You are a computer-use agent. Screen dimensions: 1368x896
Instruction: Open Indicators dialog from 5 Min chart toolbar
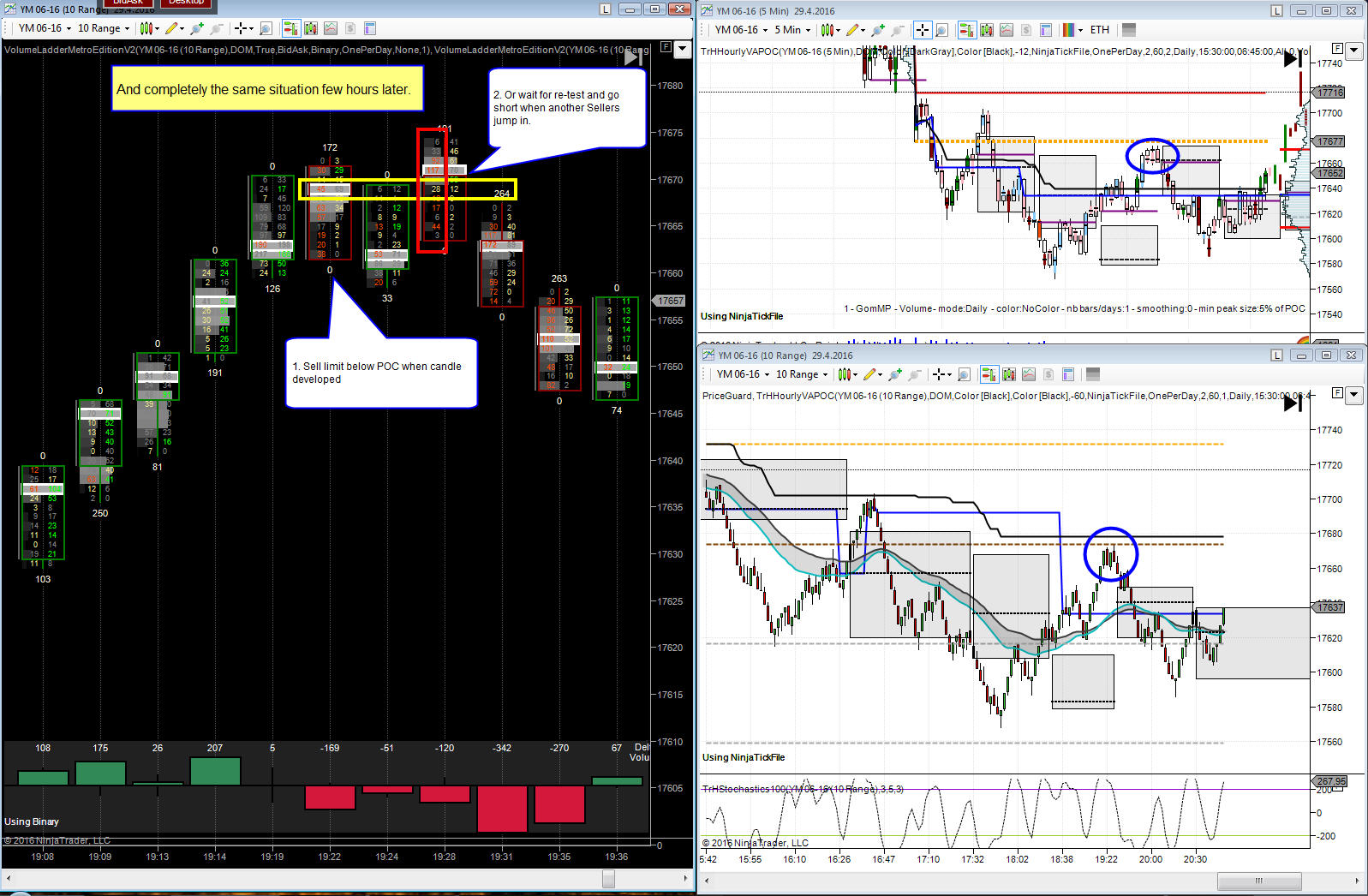[1007, 29]
